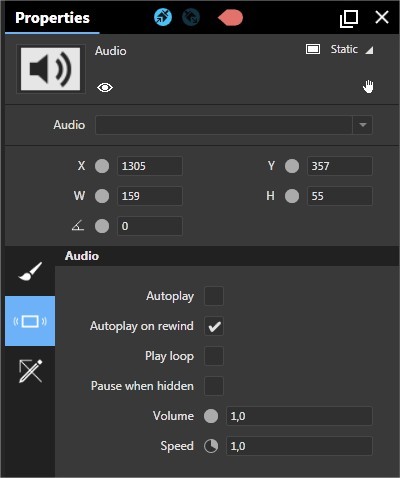Edit the Speed field 1,0

[299, 446]
